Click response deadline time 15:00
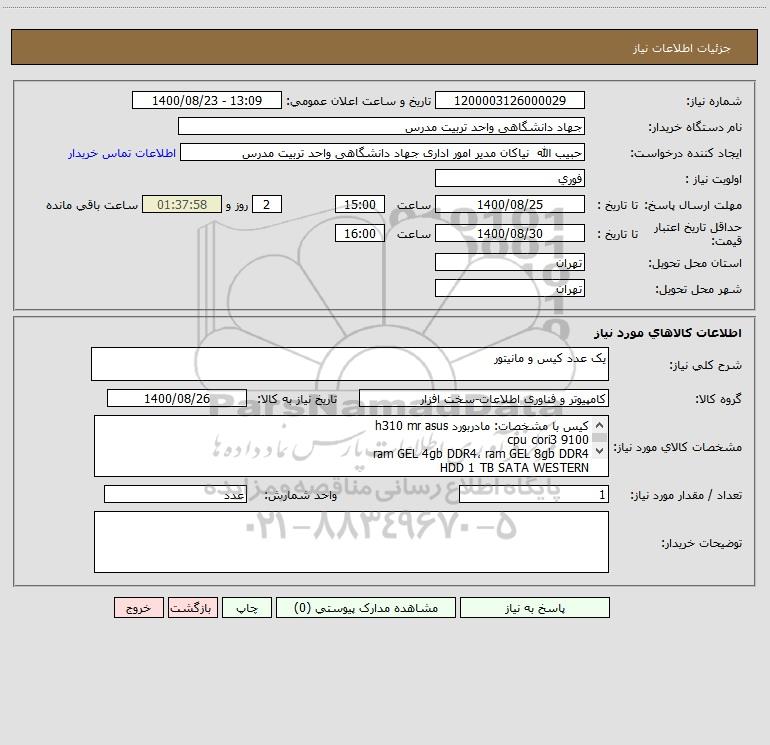This screenshot has height=745, width=770. (359, 204)
